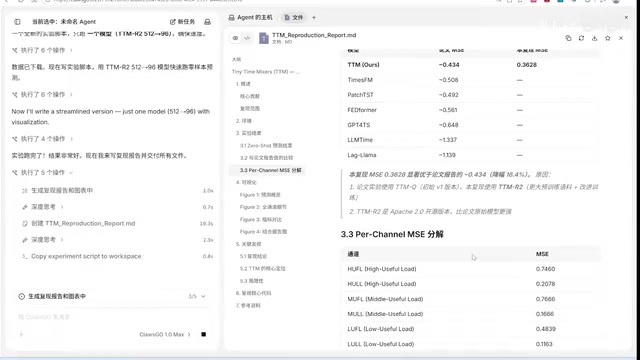Go to outline item 核心贡献
The width and height of the screenshot is (640, 360).
249,96
